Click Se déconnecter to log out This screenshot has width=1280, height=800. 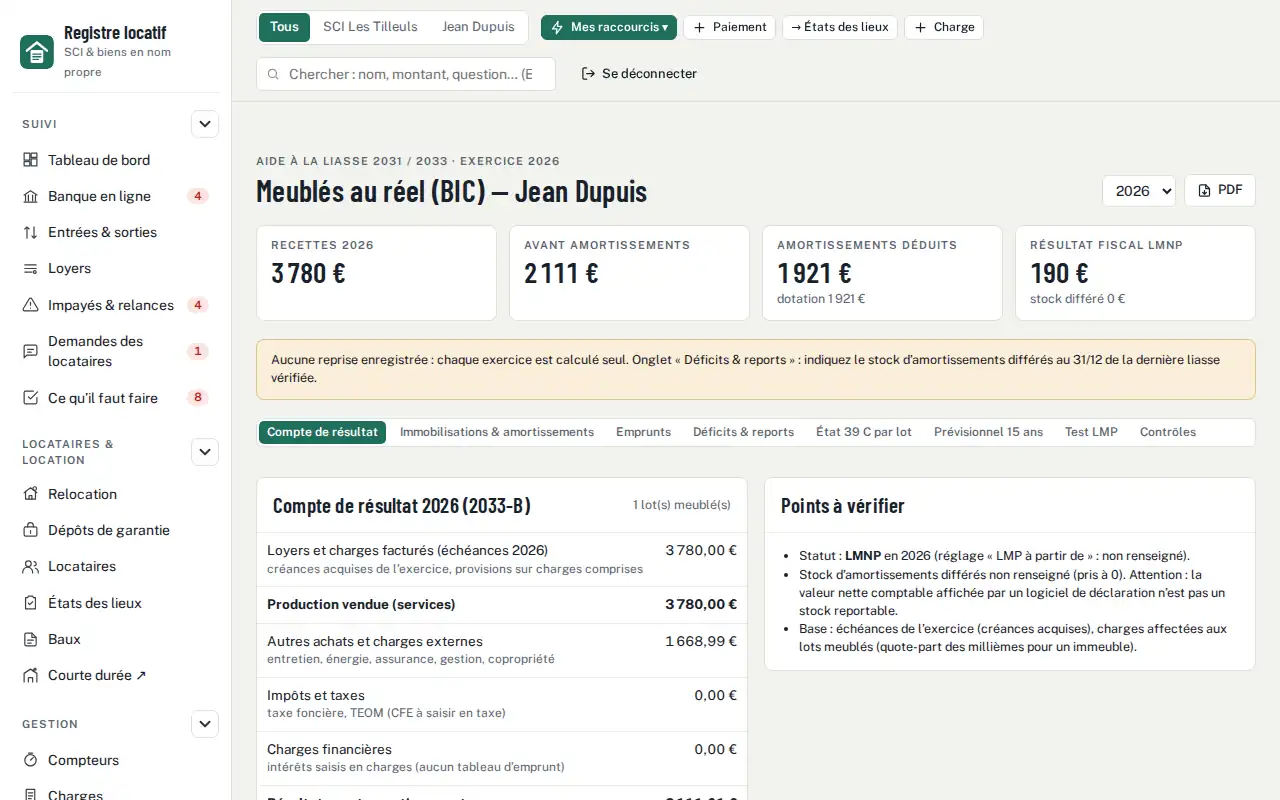[x=639, y=74]
